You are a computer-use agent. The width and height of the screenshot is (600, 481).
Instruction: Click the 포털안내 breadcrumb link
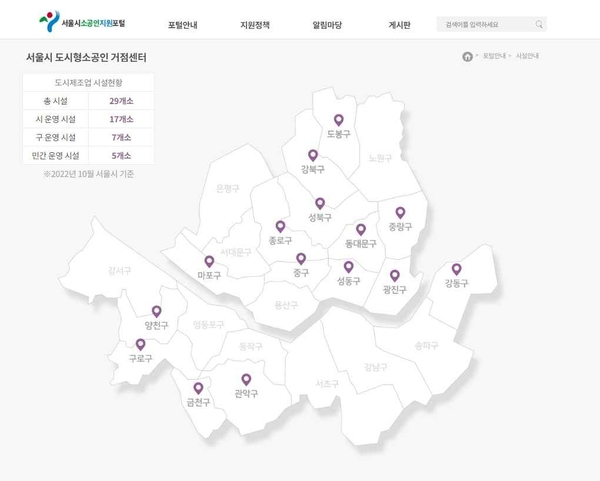494,57
